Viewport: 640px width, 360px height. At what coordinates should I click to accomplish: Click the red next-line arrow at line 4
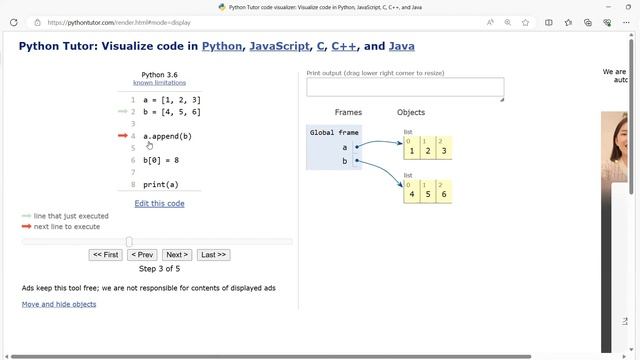coord(123,136)
